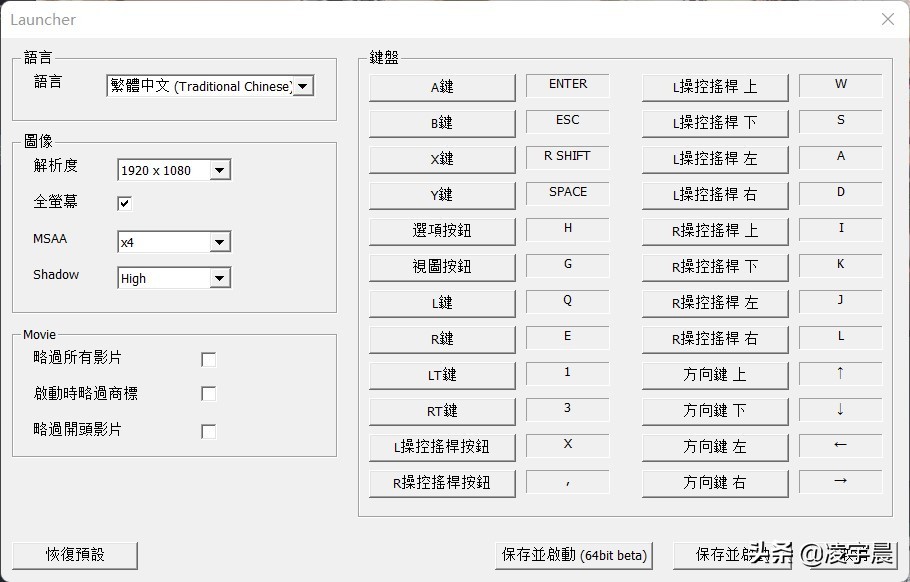This screenshot has width=910, height=582.
Task: Click the R SHIFT key assignment field
Action: 568,157
